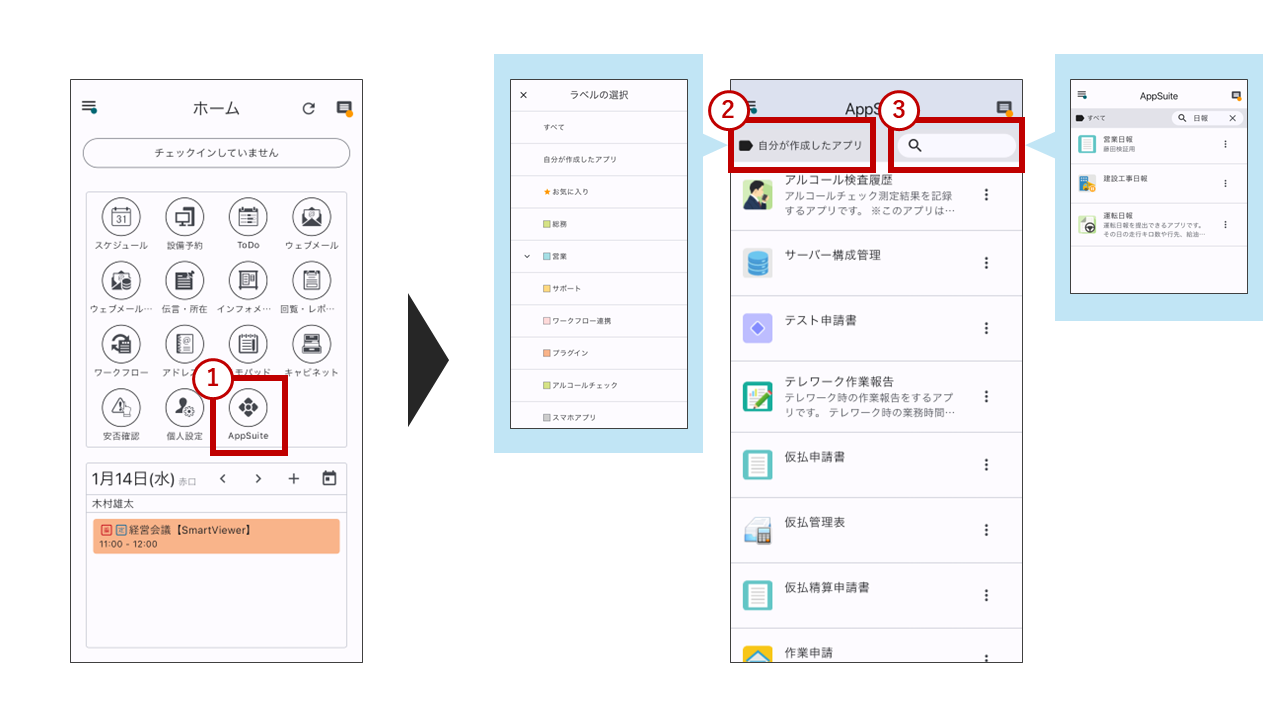1280x720 pixels.
Task: Open the Schedule (スケジュール) calendar icon
Action: tap(121, 217)
